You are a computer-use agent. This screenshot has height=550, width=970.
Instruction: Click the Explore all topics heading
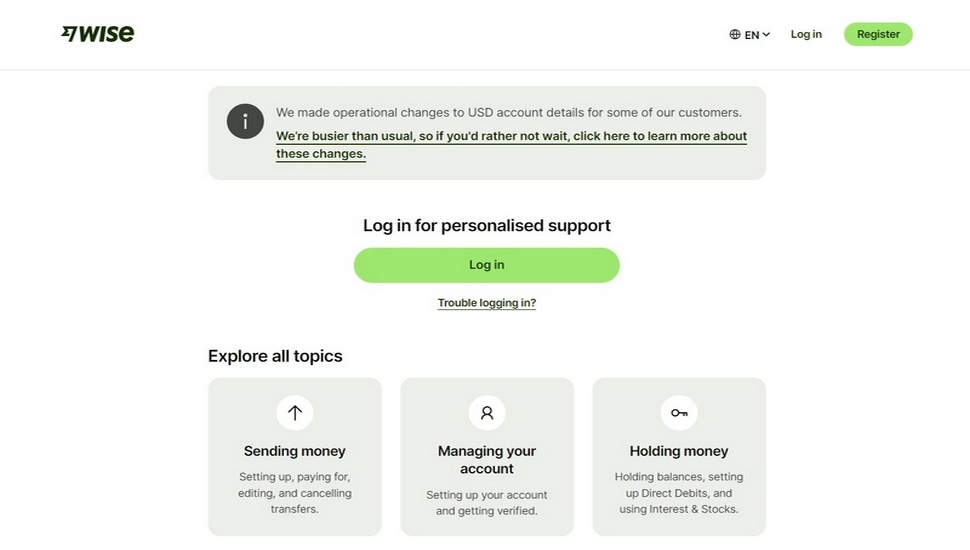click(275, 356)
